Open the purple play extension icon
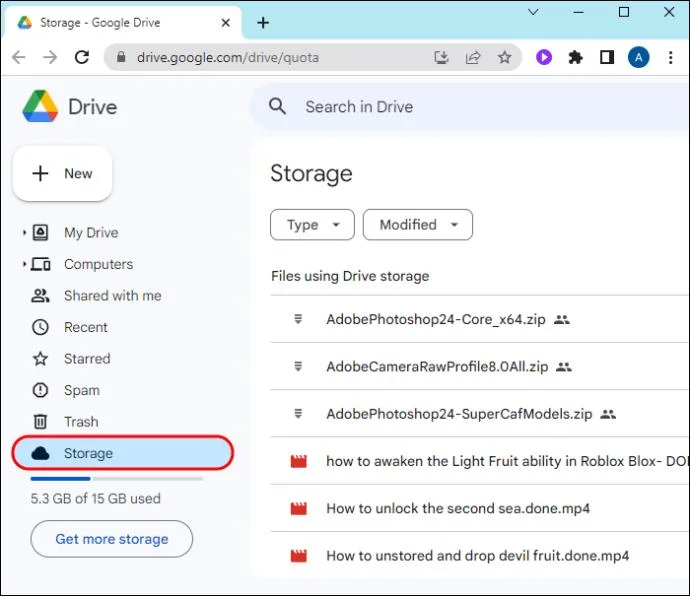Screen dimensions: 690x596 tap(544, 57)
